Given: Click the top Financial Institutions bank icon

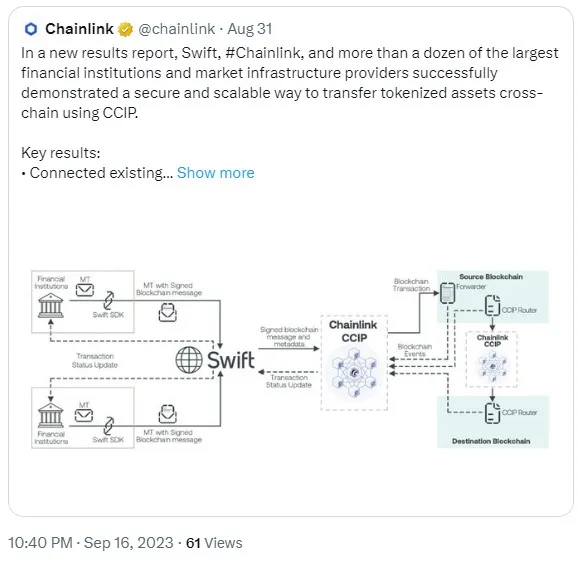Looking at the screenshot, I should pos(51,306).
